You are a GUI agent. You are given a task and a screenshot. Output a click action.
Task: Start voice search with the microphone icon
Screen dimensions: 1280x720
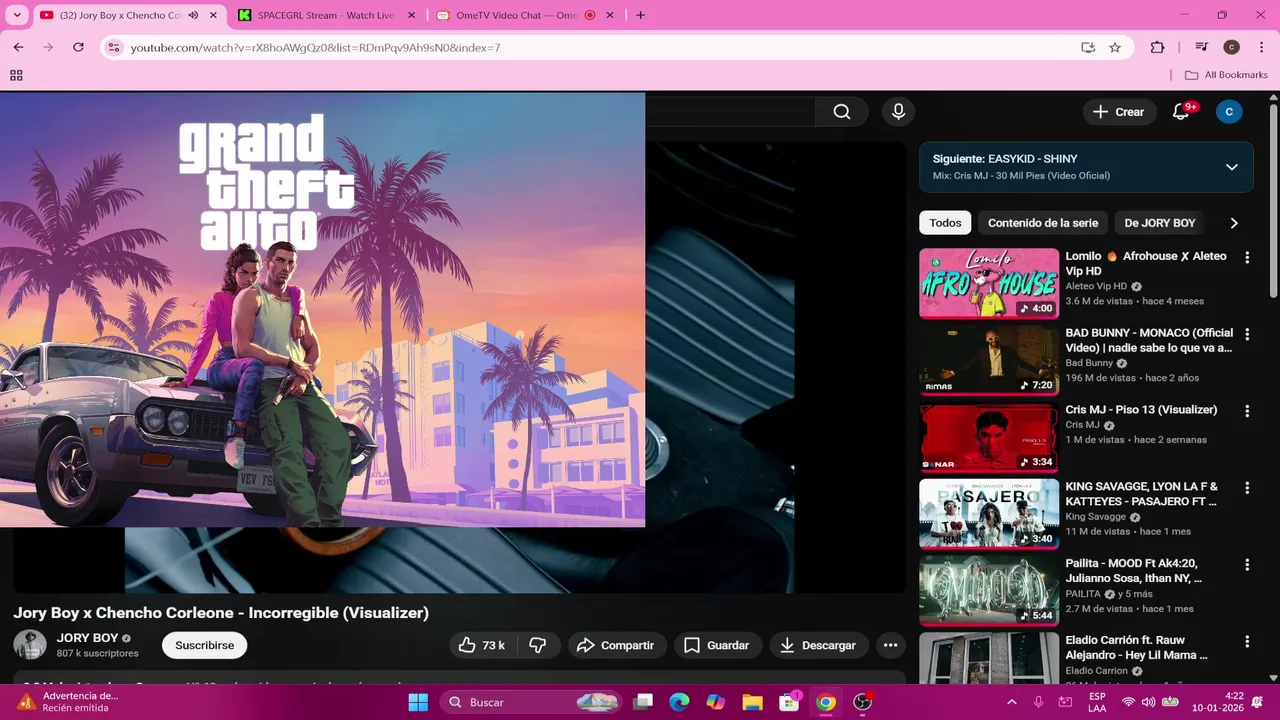[x=898, y=112]
